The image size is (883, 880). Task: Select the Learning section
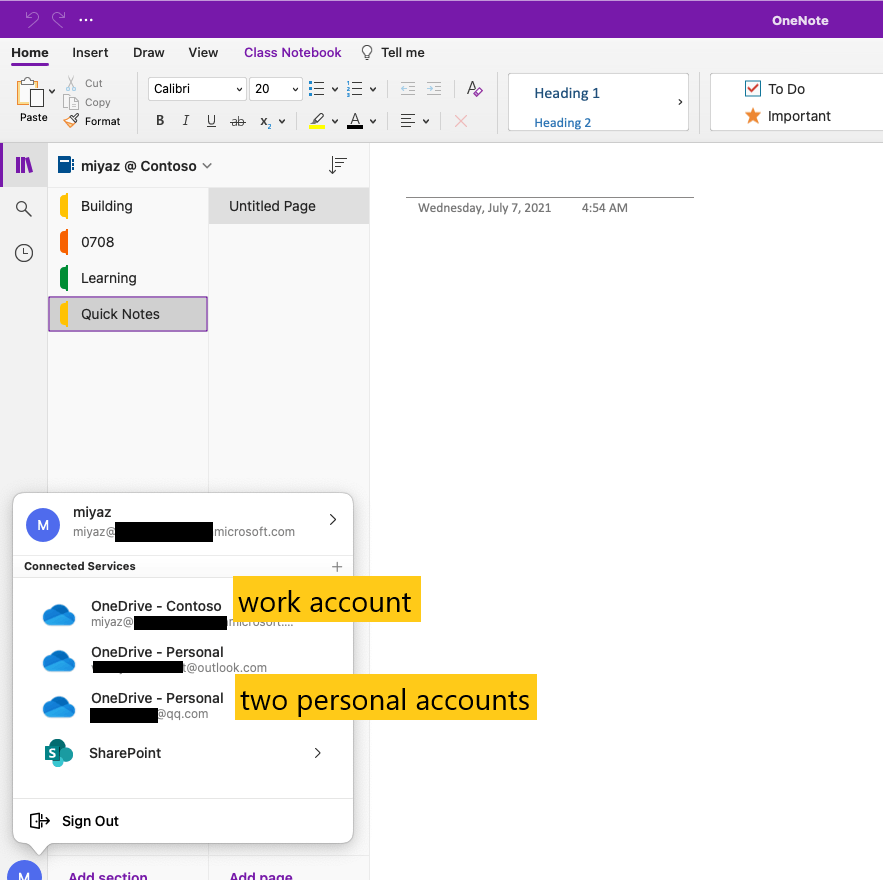tap(128, 278)
